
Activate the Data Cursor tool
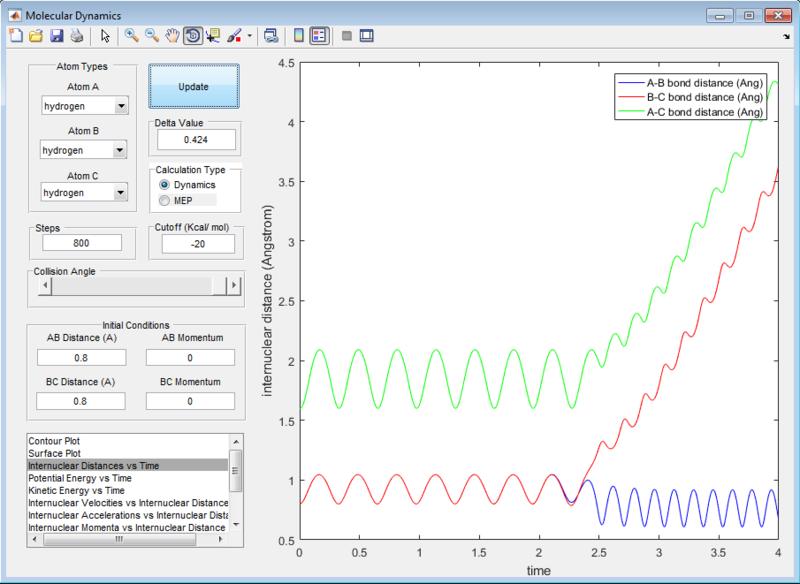pos(213,36)
